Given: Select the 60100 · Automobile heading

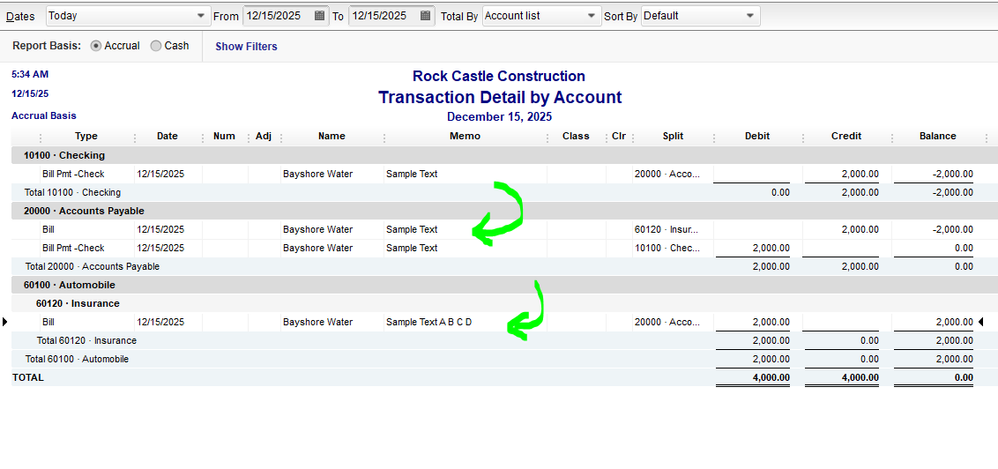Looking at the screenshot, I should [69, 285].
